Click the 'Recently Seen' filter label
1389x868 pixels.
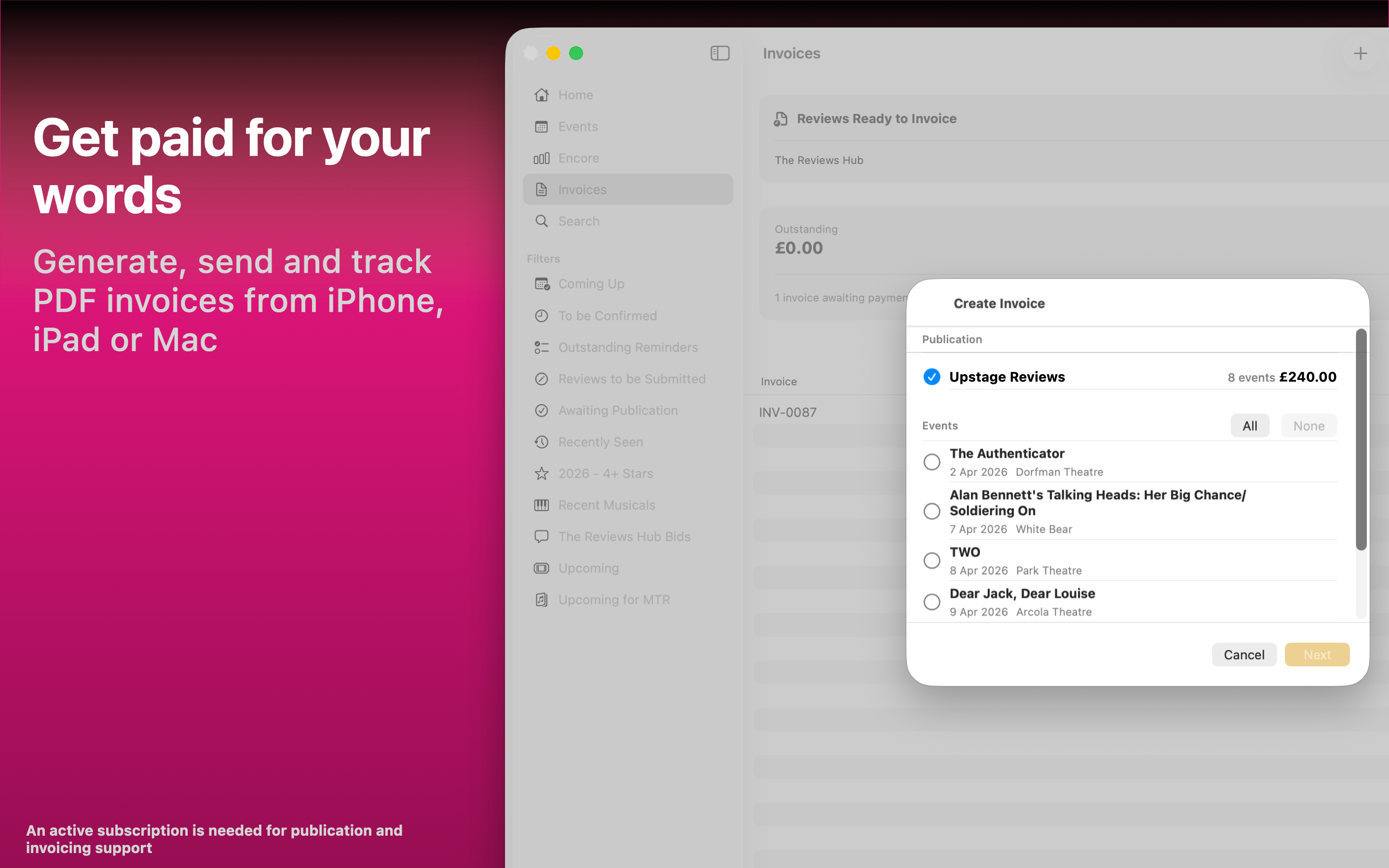tap(600, 442)
